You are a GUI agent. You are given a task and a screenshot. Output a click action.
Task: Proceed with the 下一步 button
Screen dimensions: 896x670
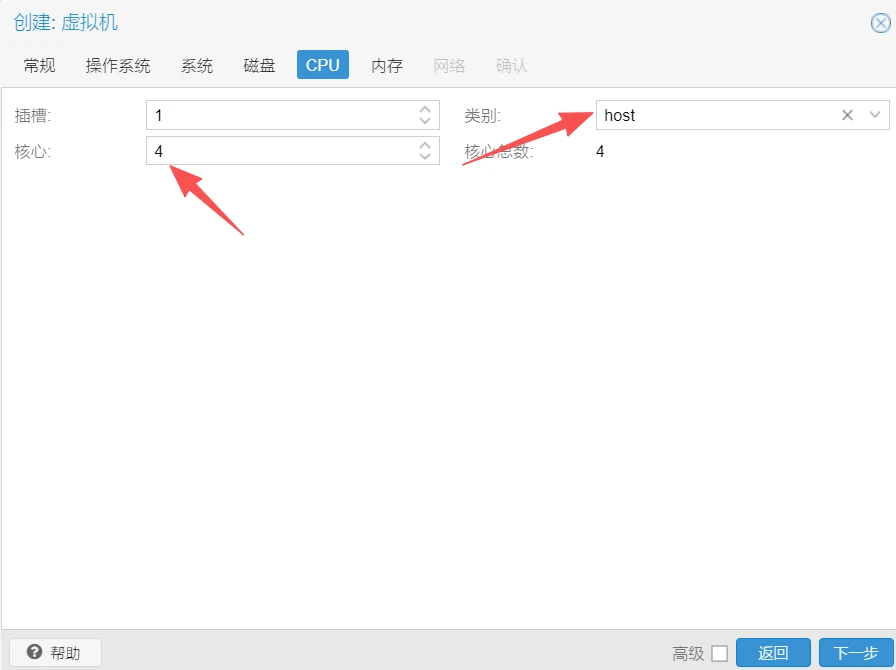tap(855, 653)
